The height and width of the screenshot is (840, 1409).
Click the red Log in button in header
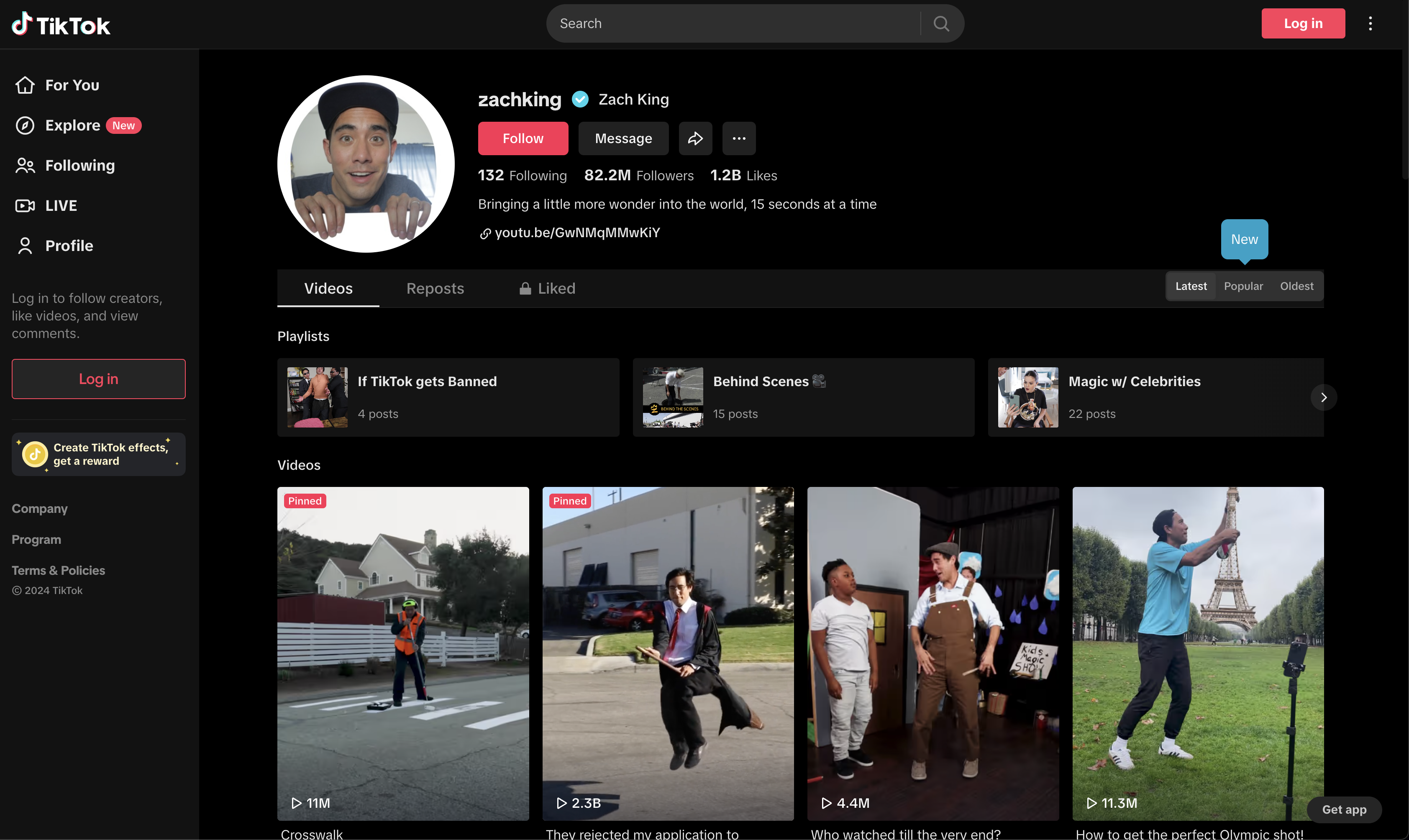[x=1303, y=23]
